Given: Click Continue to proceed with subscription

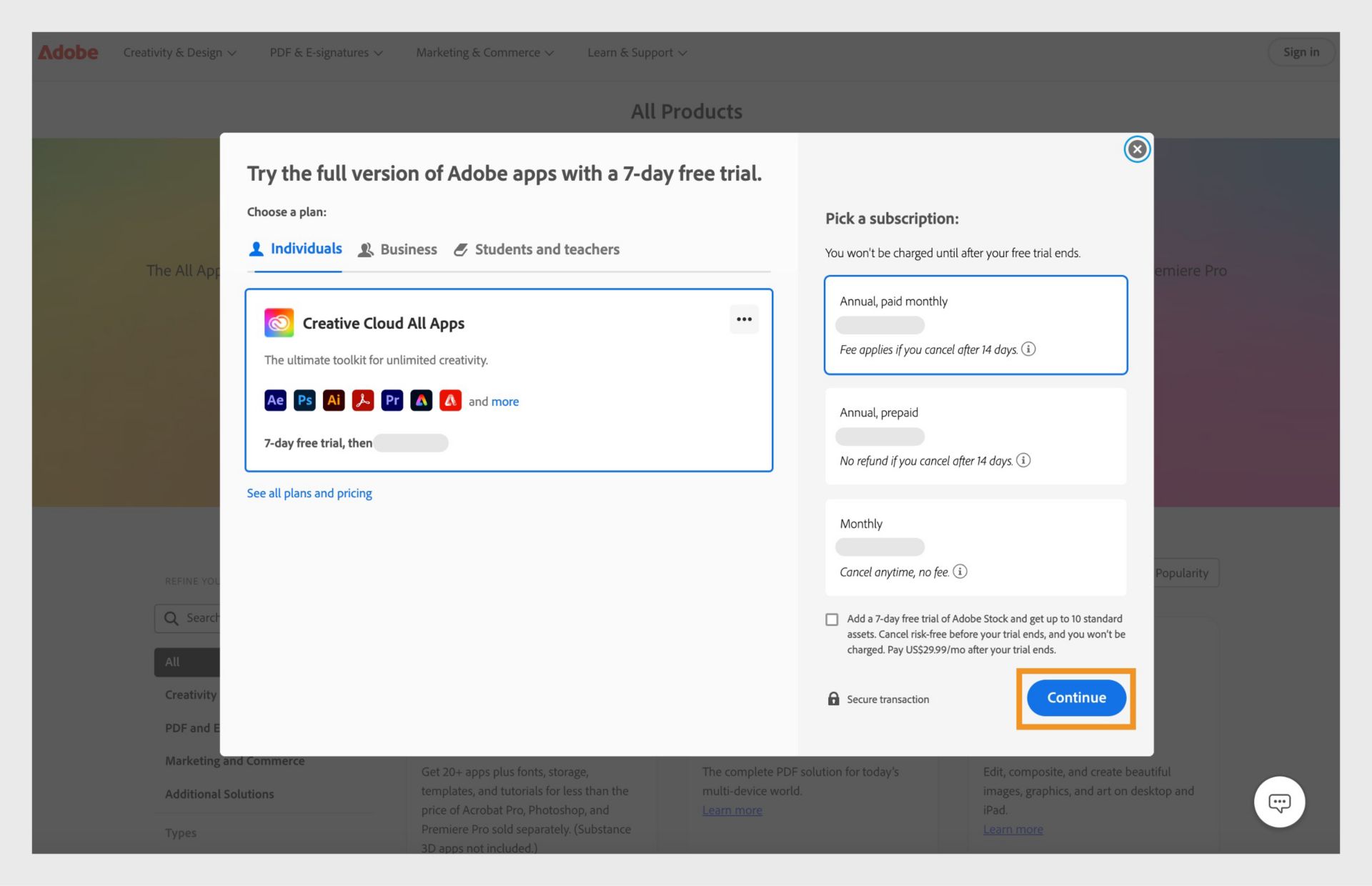Looking at the screenshot, I should [x=1076, y=697].
